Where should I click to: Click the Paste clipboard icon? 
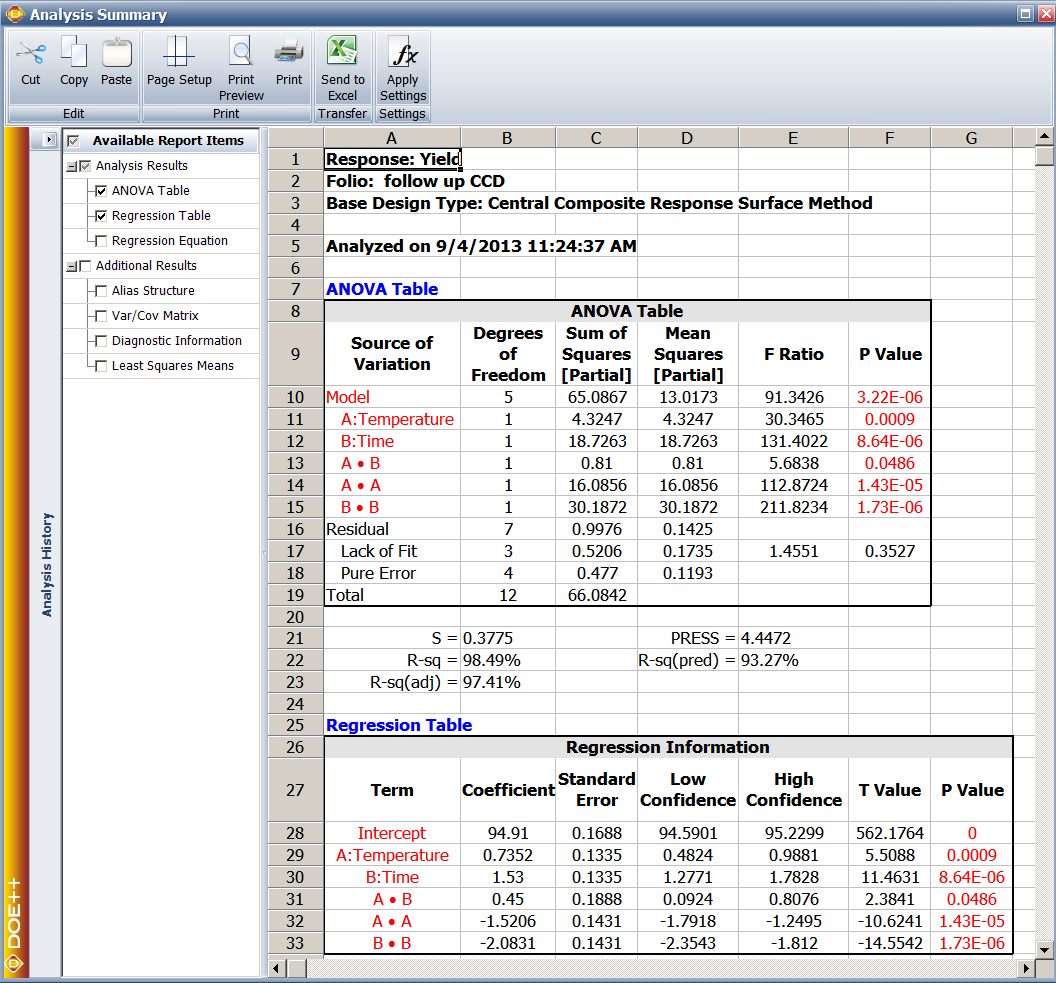[x=117, y=53]
